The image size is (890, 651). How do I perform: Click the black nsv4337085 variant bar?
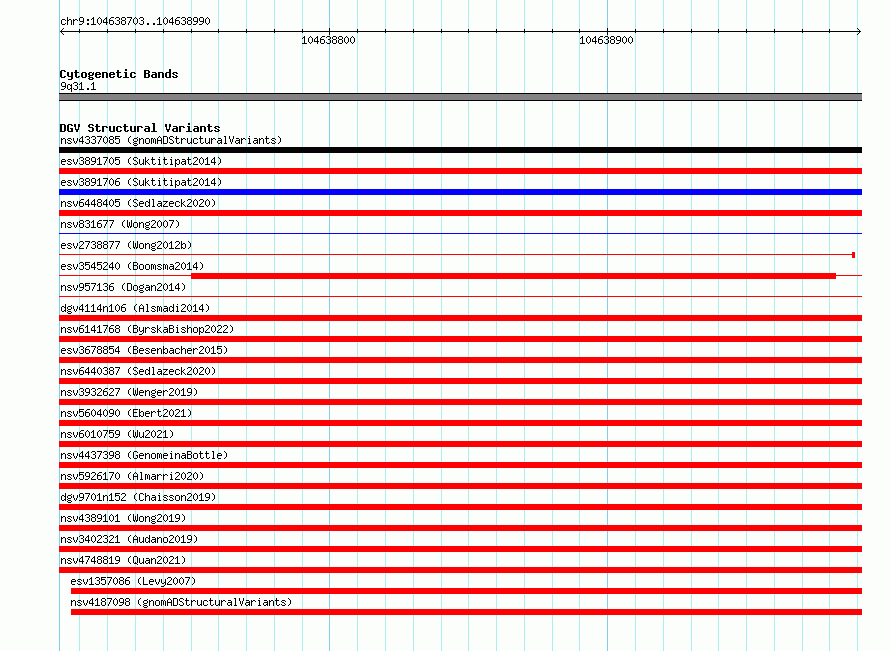pyautogui.click(x=460, y=150)
